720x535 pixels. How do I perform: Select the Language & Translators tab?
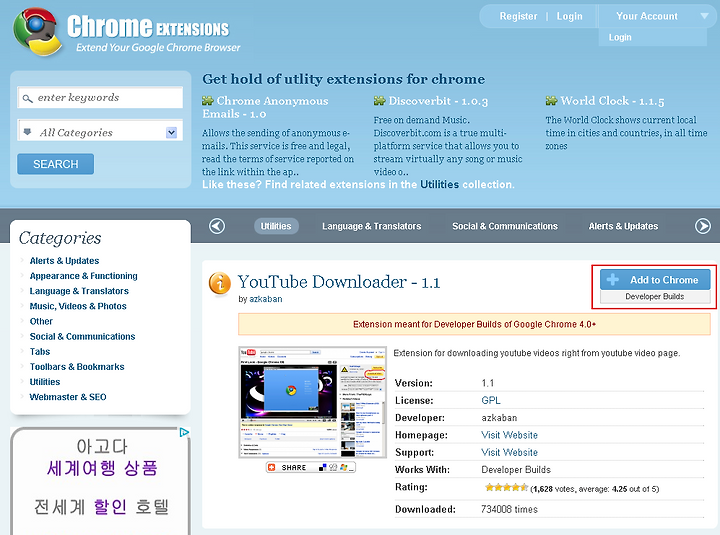click(371, 226)
